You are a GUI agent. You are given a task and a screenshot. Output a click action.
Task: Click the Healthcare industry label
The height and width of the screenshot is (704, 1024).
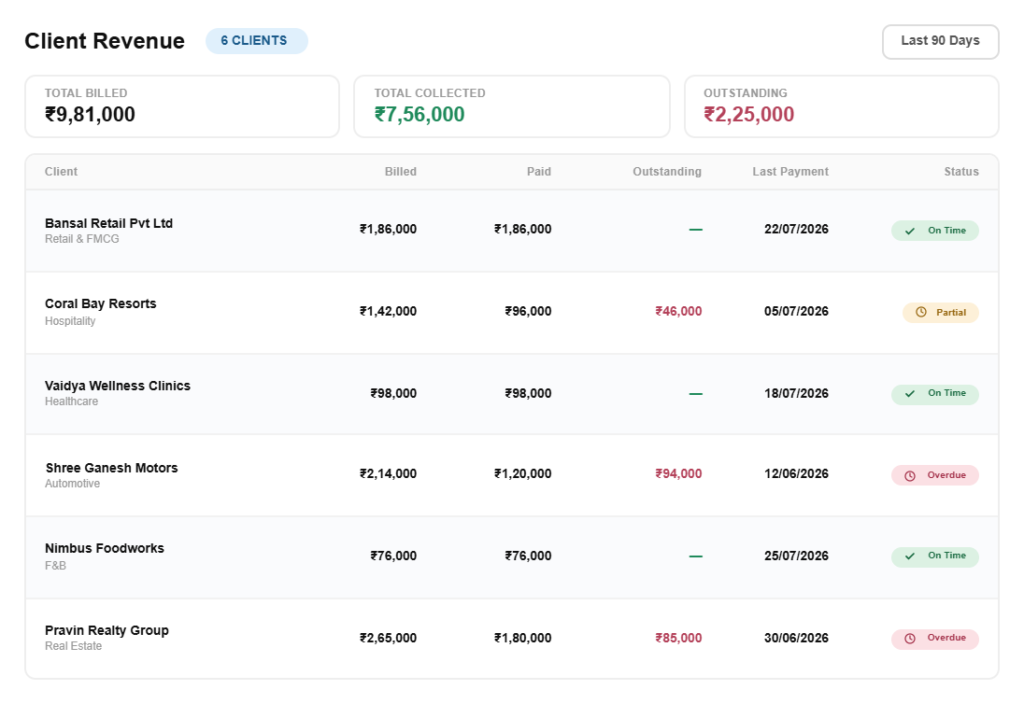(x=71, y=402)
